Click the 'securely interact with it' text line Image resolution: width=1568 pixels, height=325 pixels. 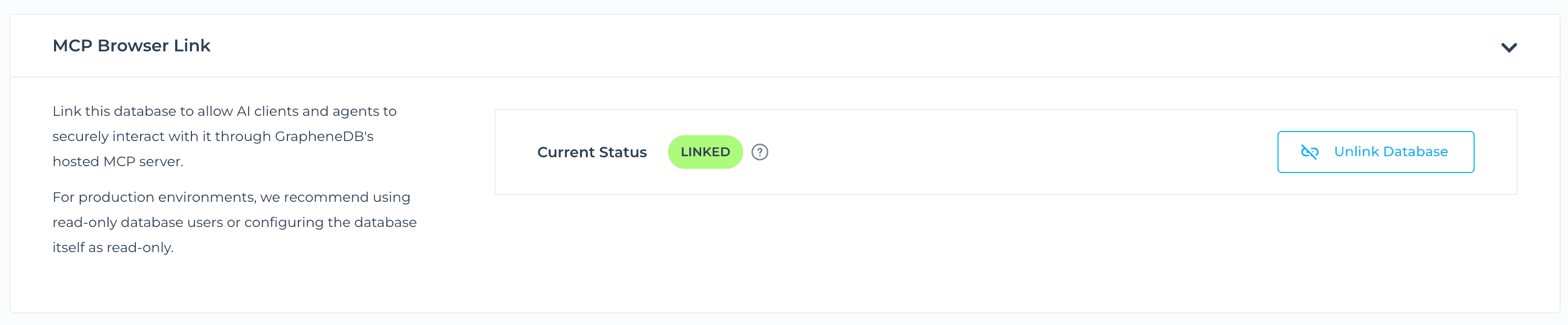pyautogui.click(x=213, y=136)
